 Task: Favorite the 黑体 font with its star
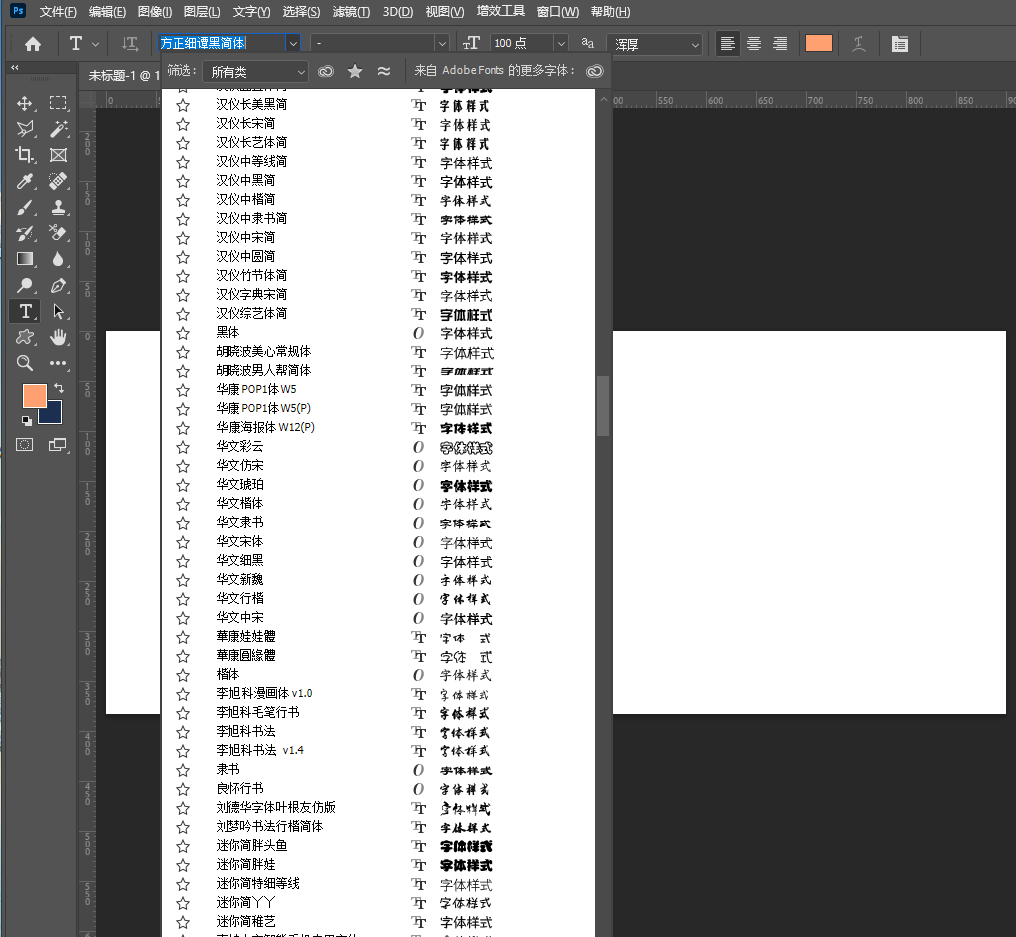click(x=183, y=333)
